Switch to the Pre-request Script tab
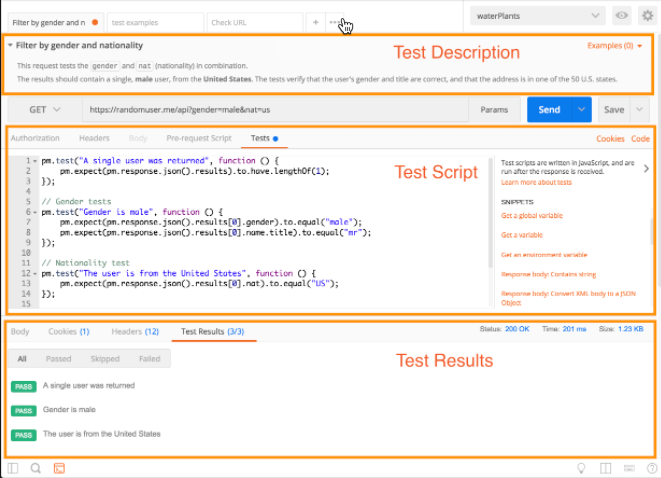661x478 pixels. click(199, 138)
